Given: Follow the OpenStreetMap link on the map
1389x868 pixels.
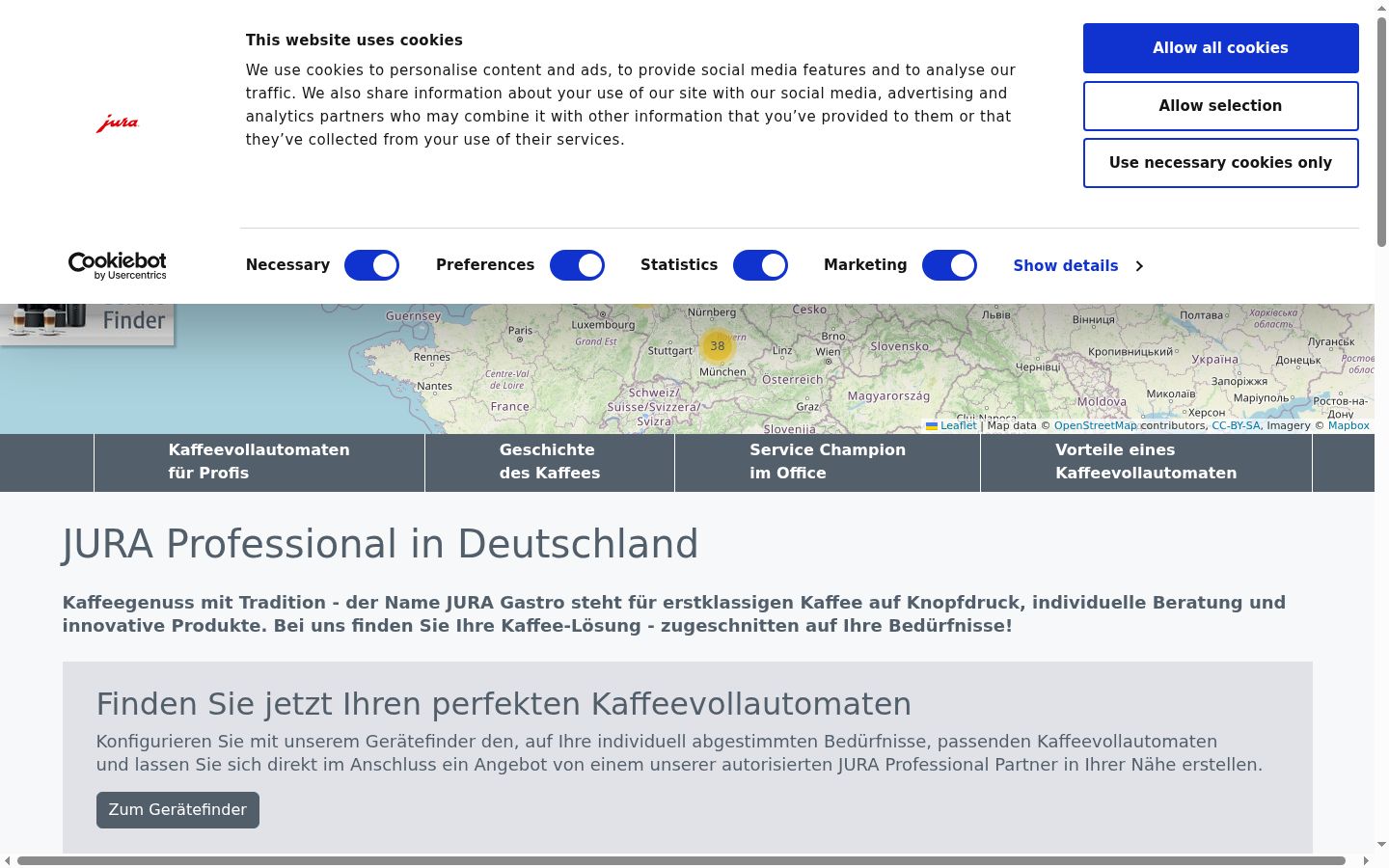Looking at the screenshot, I should coord(1096,425).
